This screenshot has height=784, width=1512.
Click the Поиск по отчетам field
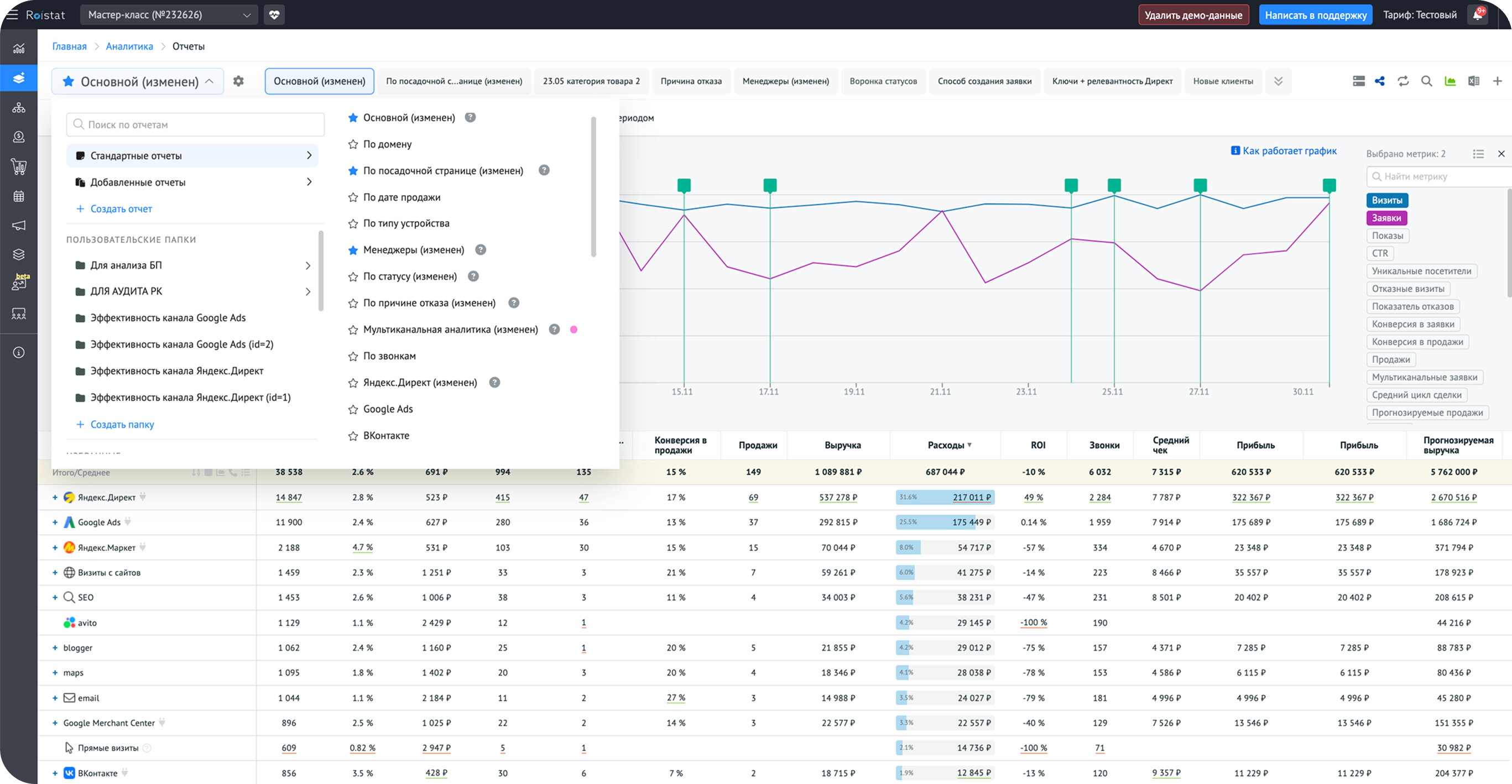pos(195,124)
